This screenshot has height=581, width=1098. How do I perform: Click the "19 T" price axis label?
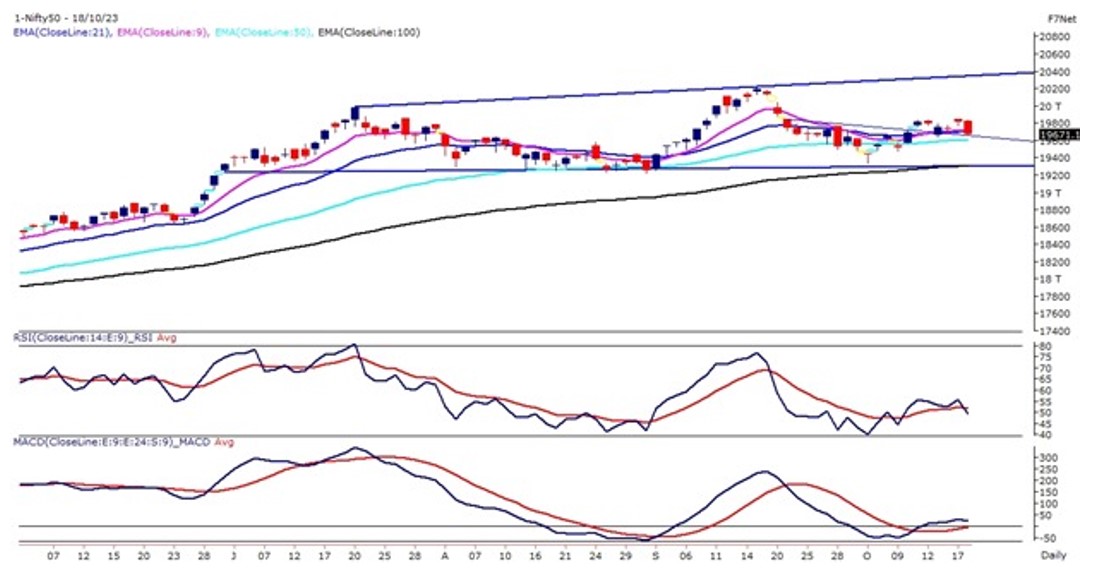pos(1051,193)
